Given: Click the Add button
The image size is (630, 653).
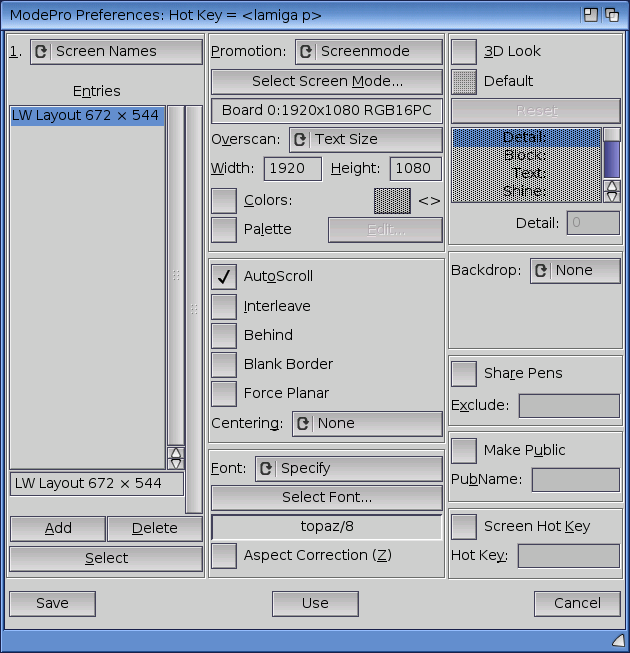Looking at the screenshot, I should [x=58, y=528].
